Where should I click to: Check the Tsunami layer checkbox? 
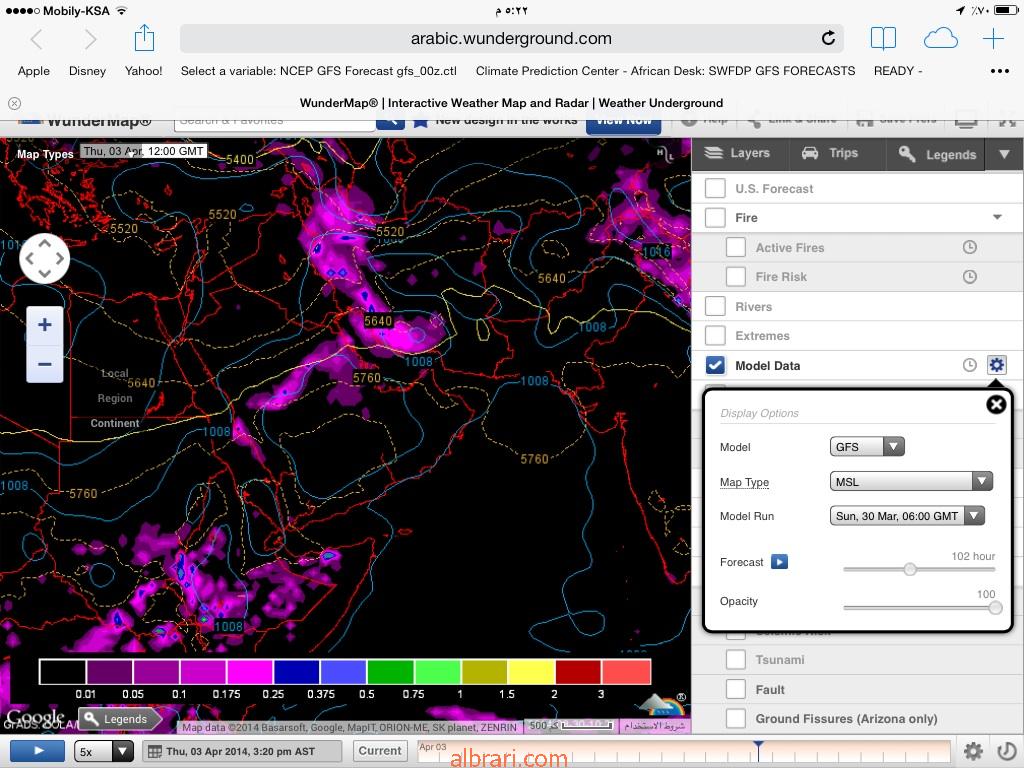click(x=736, y=660)
